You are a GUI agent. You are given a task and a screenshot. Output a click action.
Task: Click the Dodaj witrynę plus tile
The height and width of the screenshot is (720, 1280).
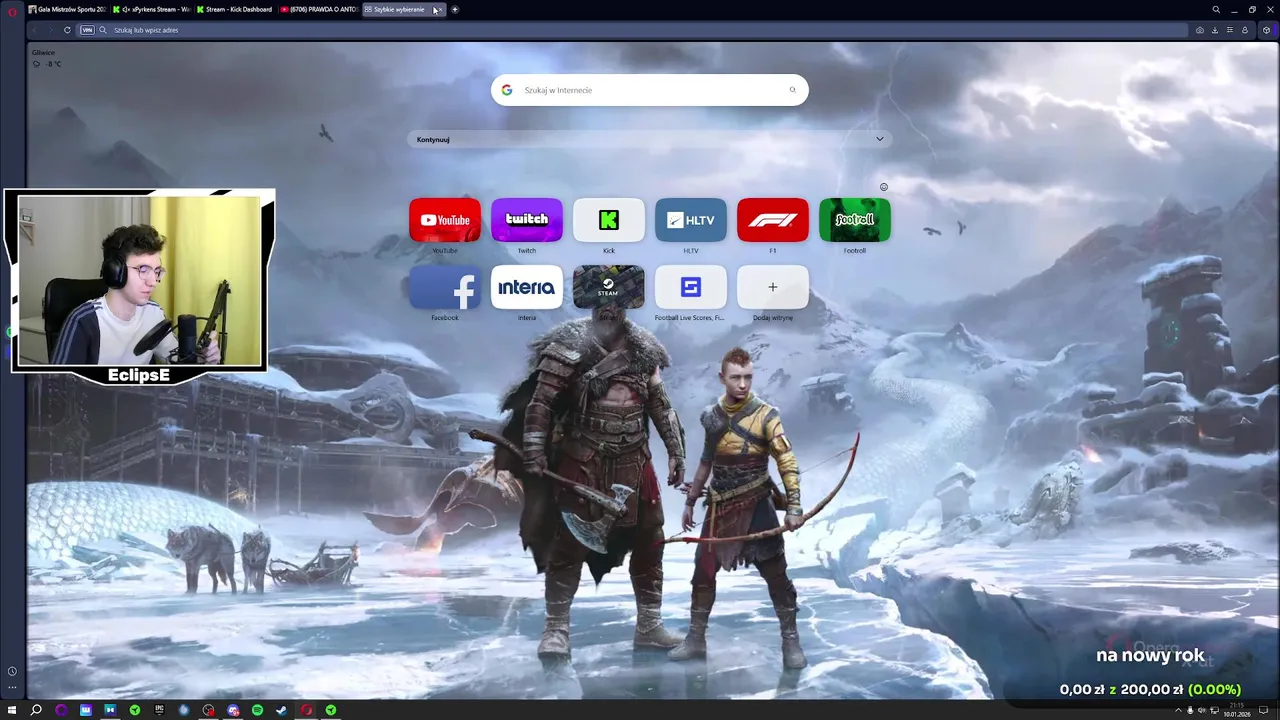[773, 287]
